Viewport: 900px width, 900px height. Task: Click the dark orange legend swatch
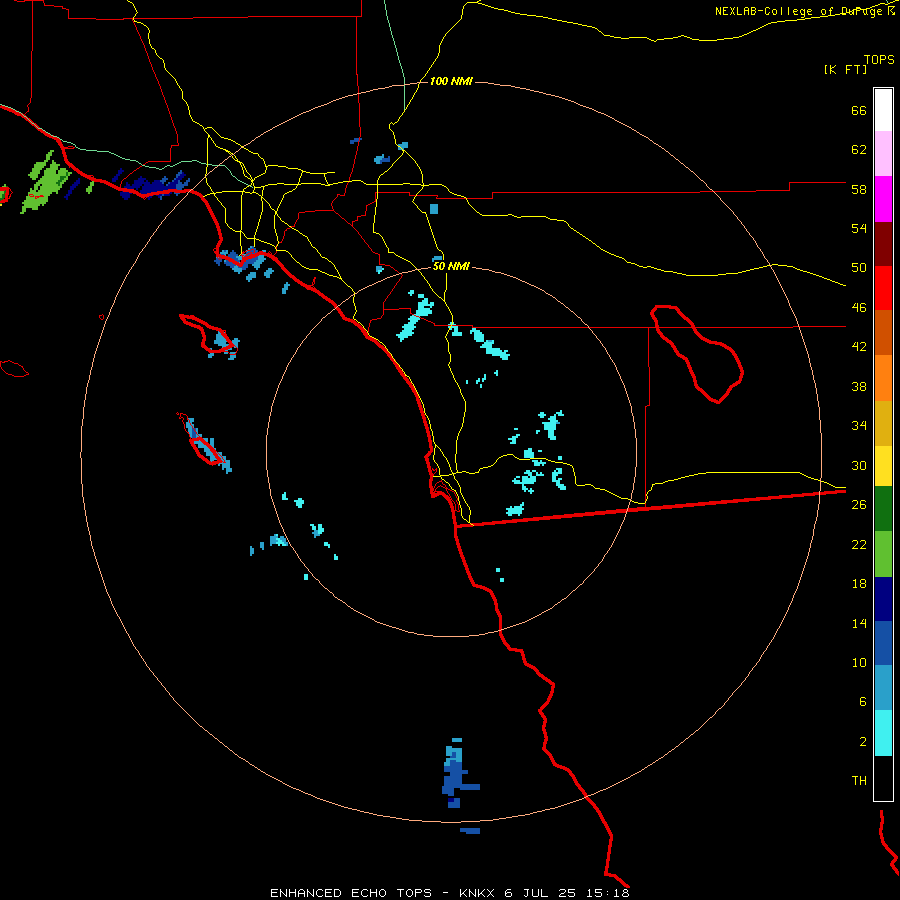click(883, 333)
